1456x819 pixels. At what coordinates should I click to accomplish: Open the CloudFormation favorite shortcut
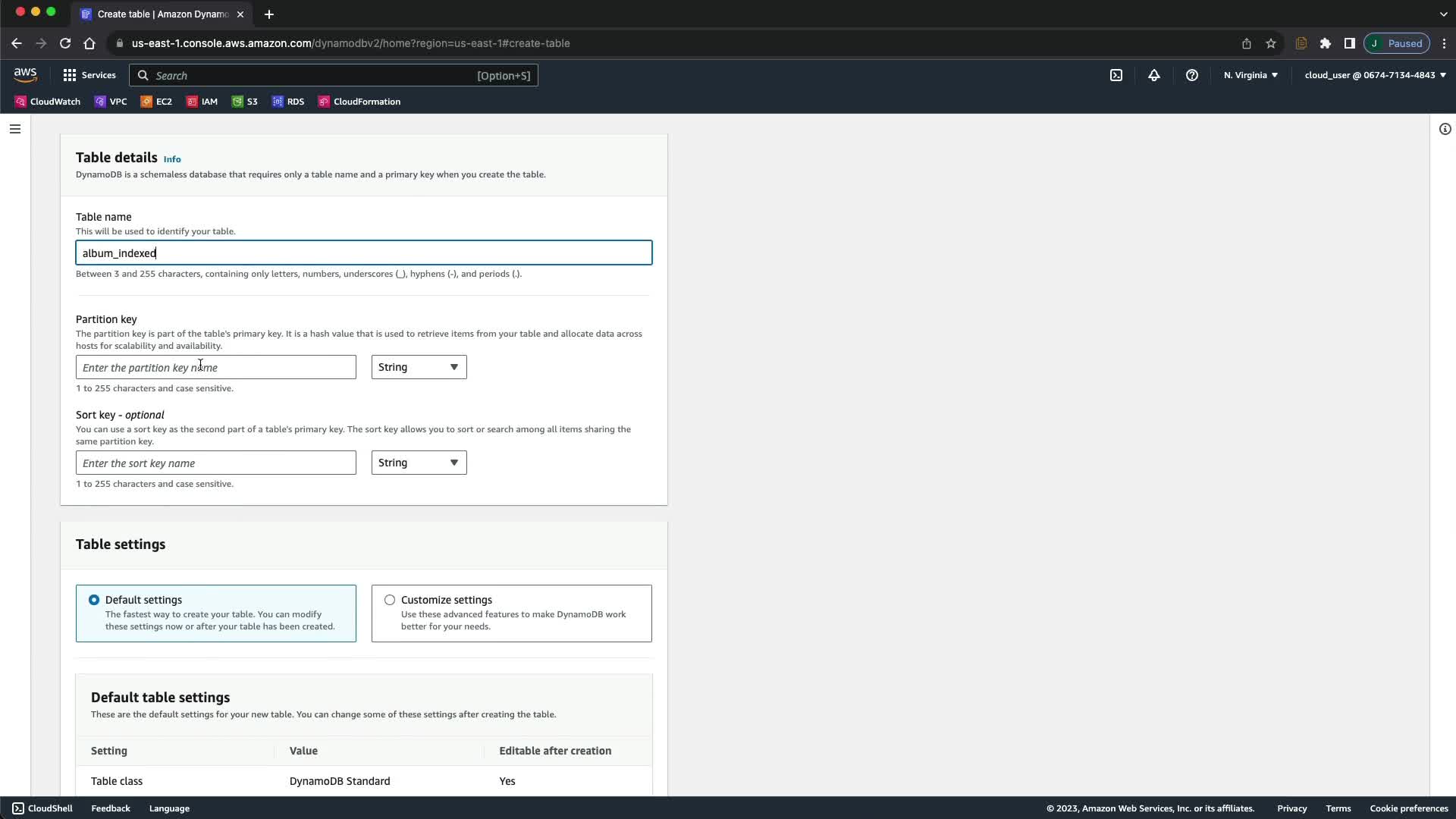pyautogui.click(x=359, y=102)
